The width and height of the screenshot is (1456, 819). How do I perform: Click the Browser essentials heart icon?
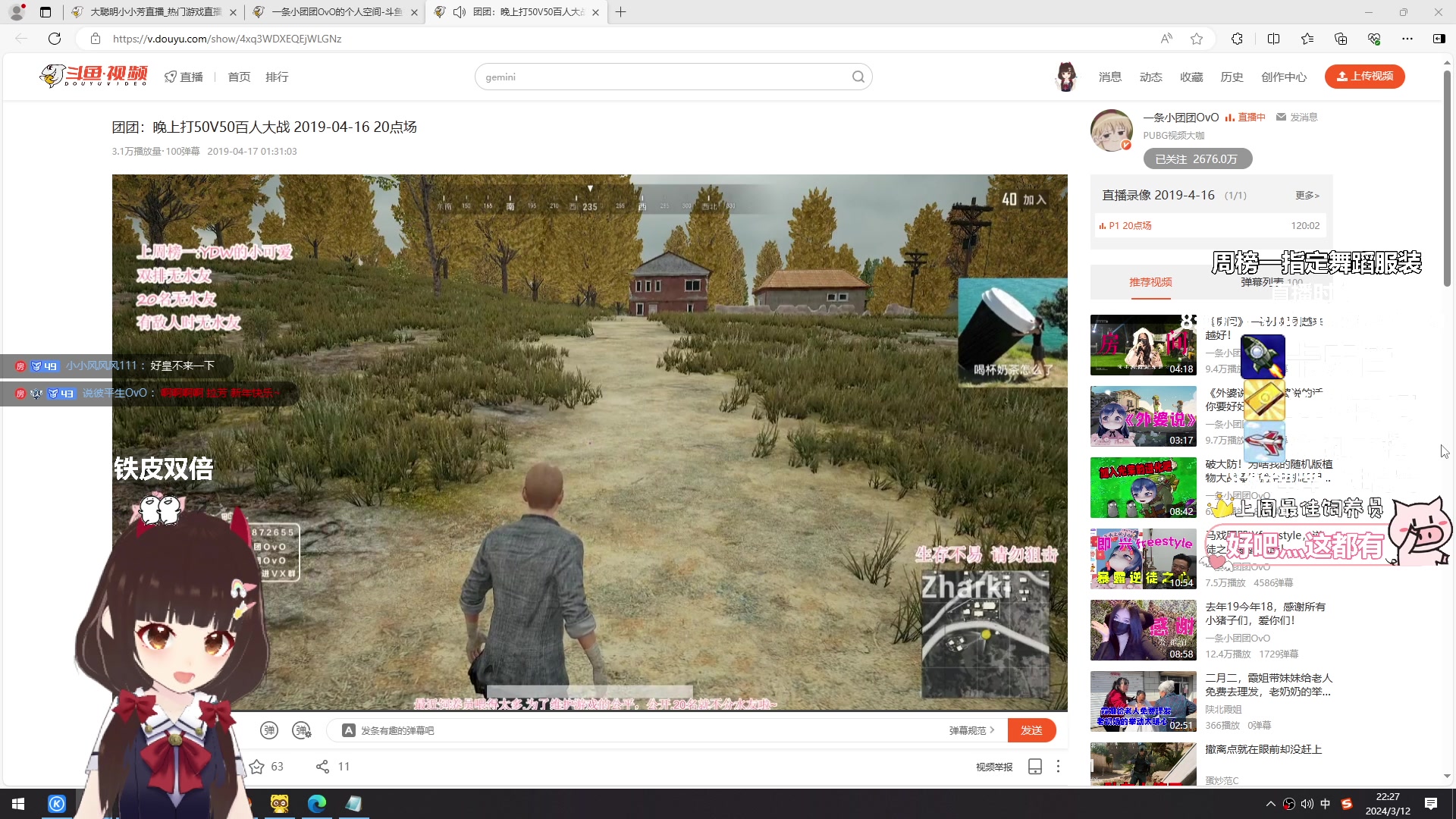click(1374, 39)
